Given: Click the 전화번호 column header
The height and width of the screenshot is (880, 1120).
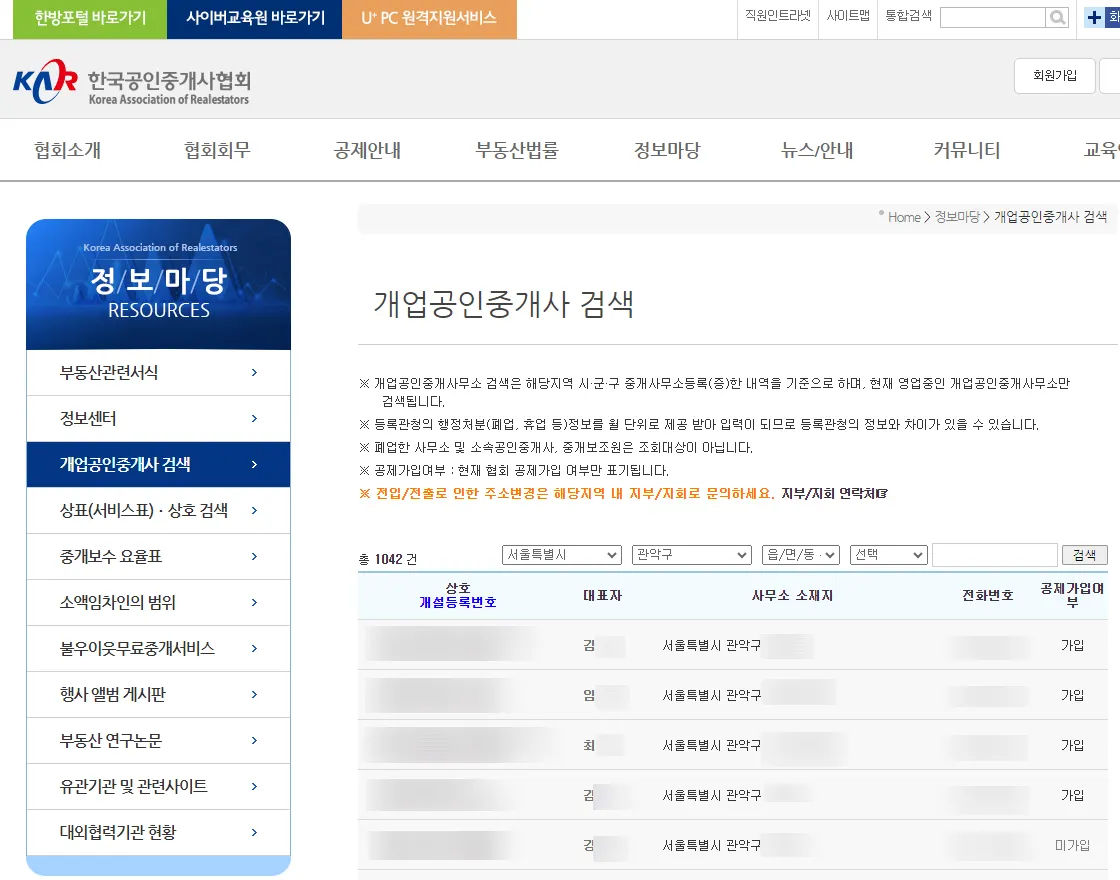Looking at the screenshot, I should coord(988,596).
